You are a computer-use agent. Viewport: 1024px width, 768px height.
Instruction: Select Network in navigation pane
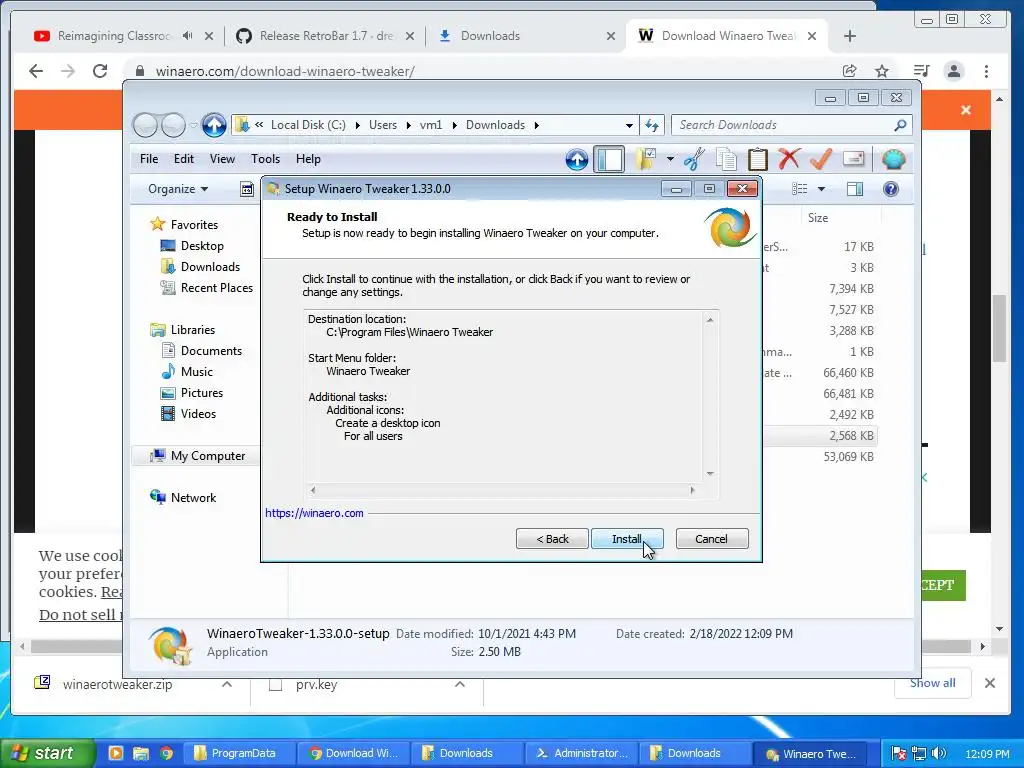coord(193,498)
